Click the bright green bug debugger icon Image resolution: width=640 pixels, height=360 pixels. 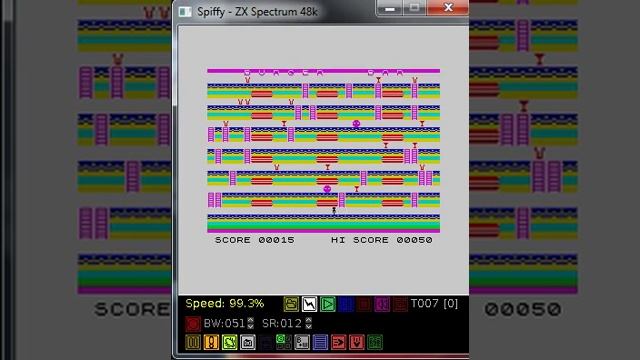pyautogui.click(x=229, y=342)
